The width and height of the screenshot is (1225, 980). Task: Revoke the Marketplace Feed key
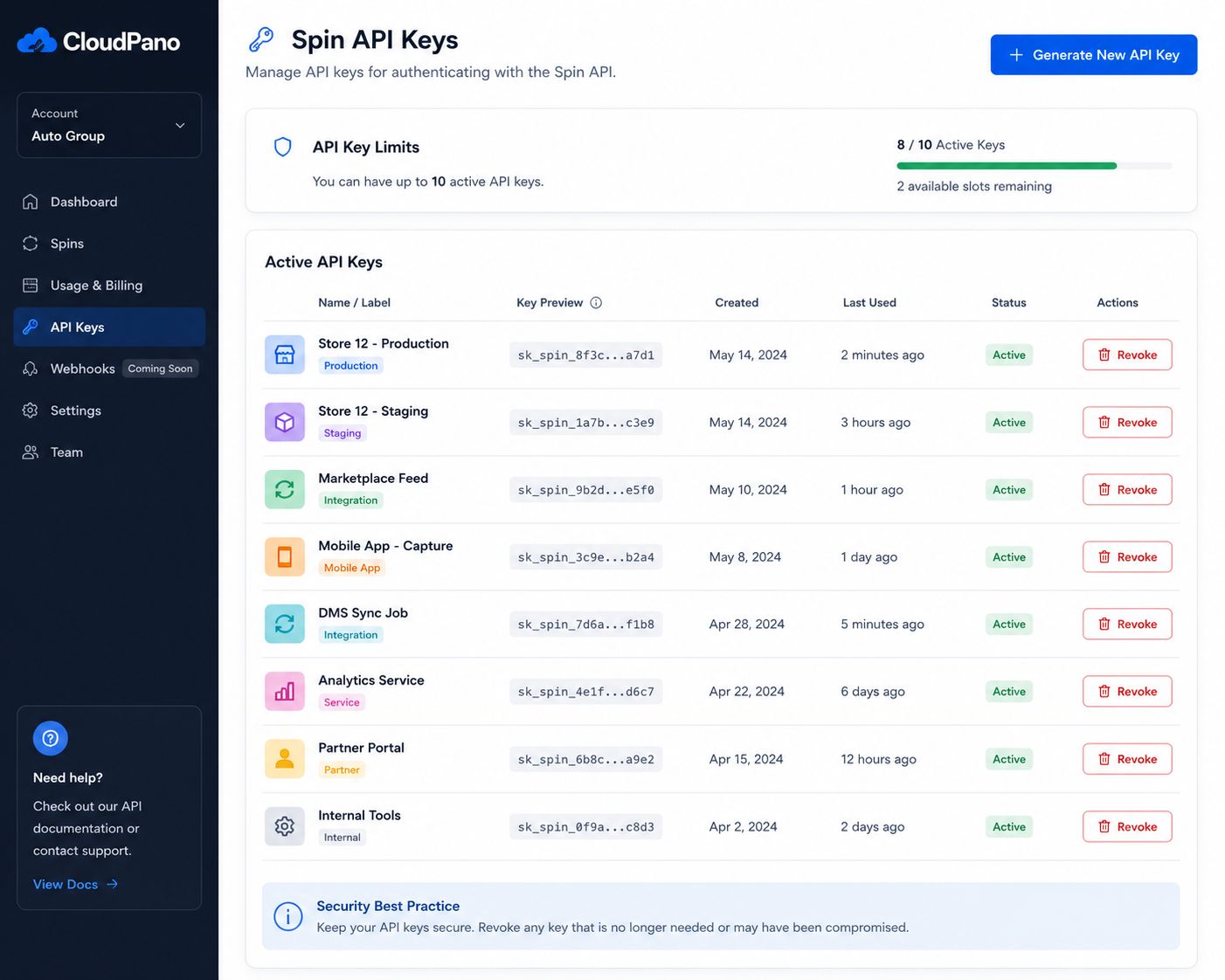point(1127,489)
